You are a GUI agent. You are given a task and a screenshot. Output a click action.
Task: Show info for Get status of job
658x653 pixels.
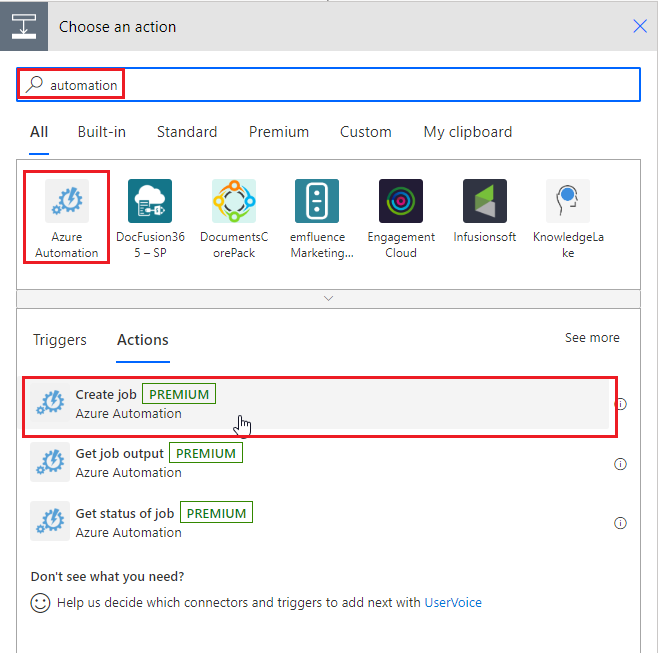(620, 523)
